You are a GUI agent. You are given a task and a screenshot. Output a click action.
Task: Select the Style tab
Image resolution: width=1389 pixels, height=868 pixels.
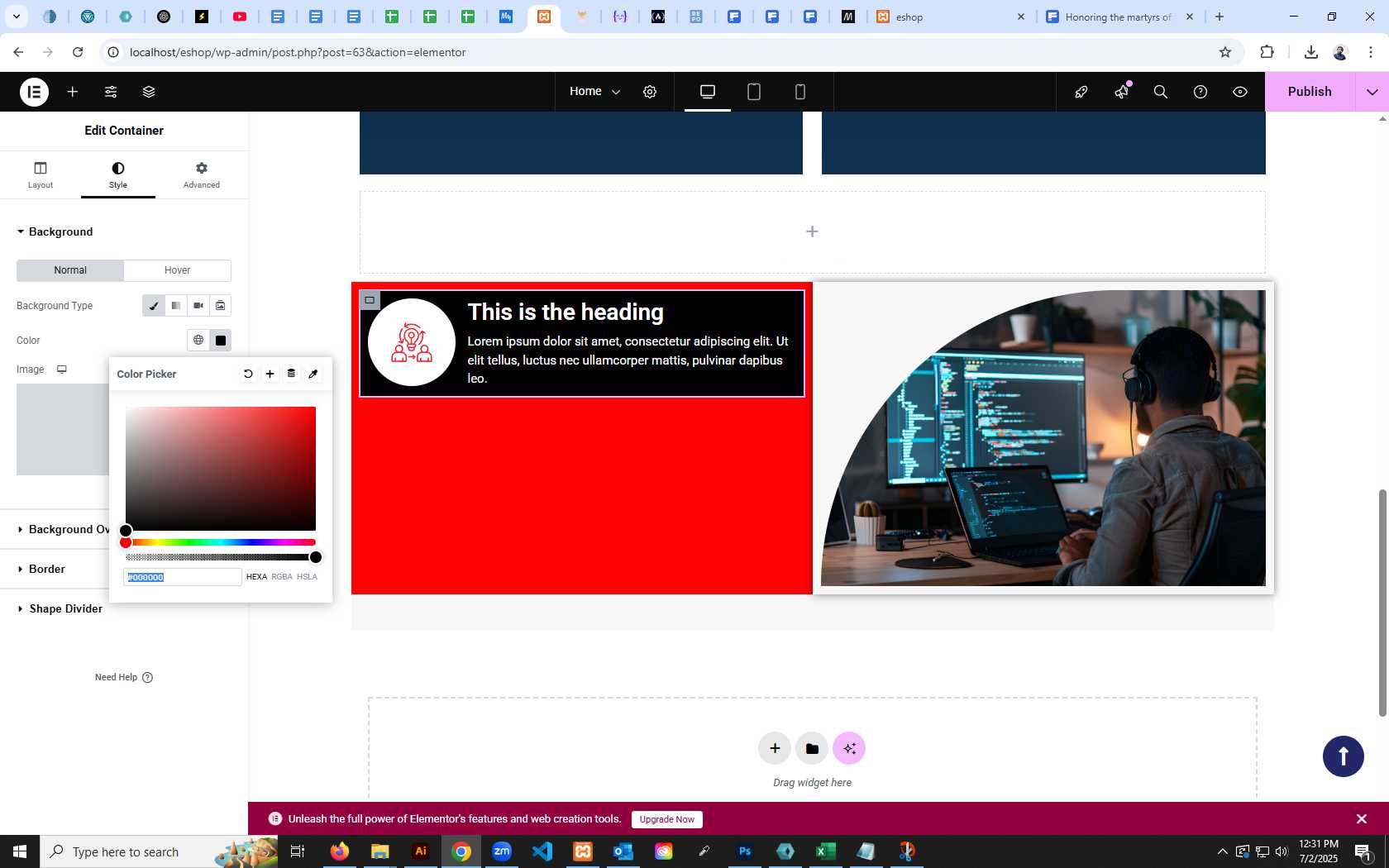118,174
